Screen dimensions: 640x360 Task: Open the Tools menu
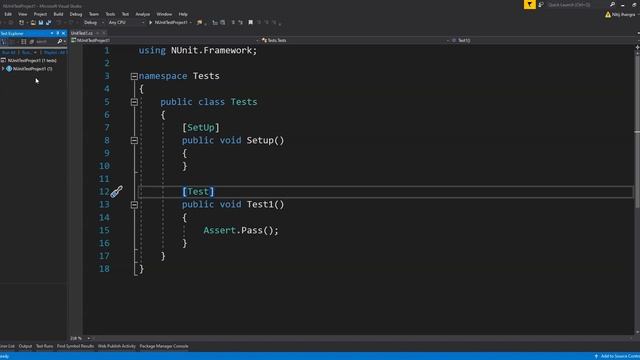pos(110,14)
